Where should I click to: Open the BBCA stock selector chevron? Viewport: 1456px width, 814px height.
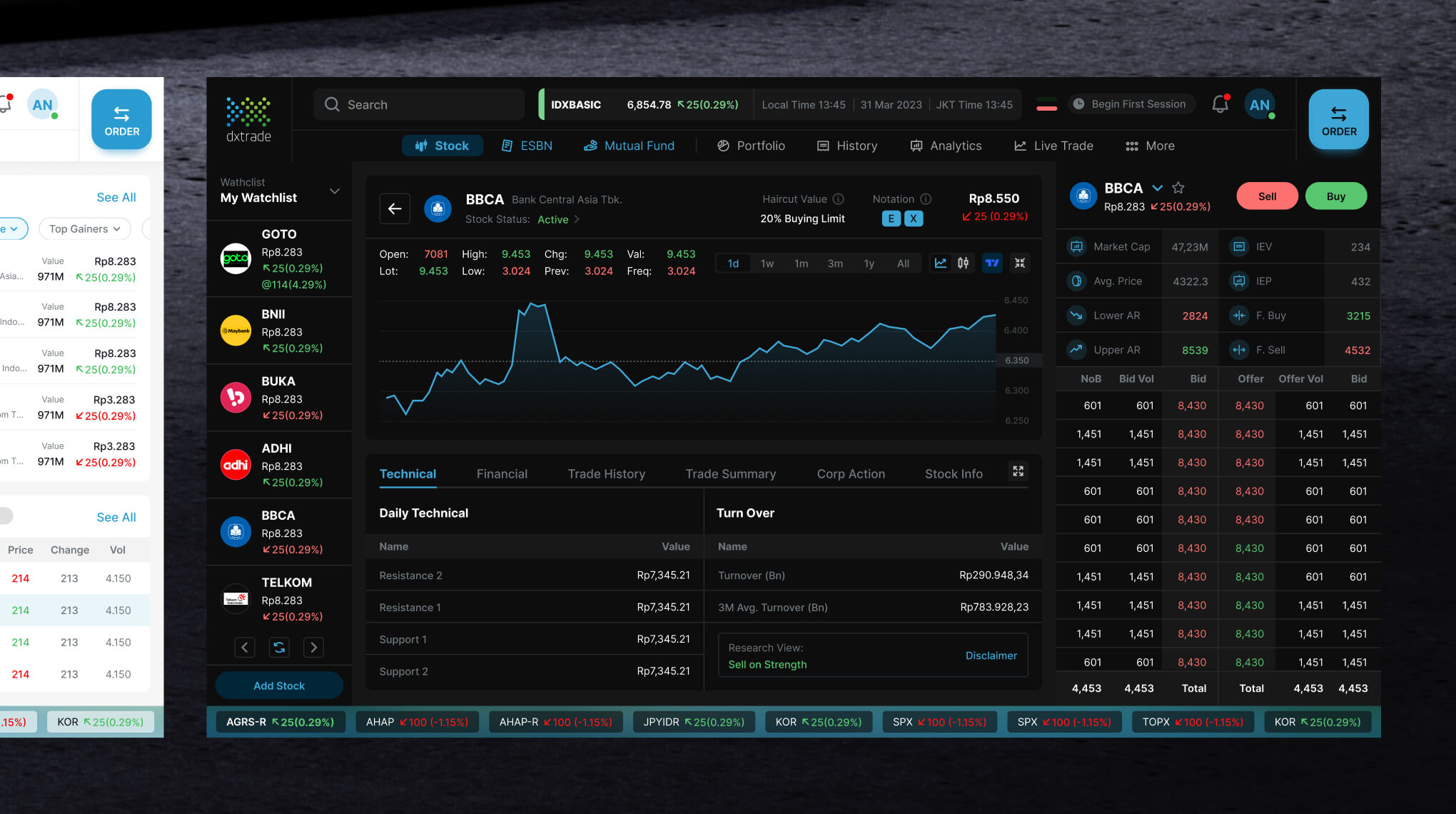point(1158,188)
